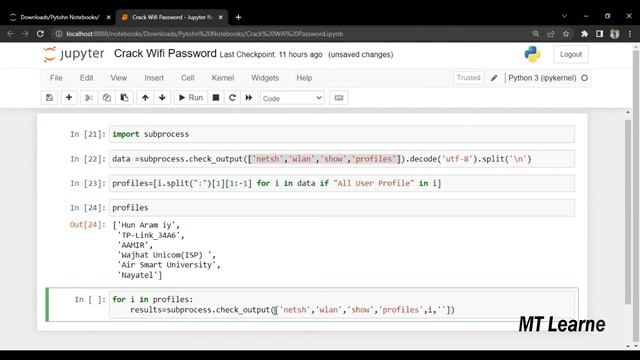Save notebook with the floppy disk icon

click(49, 98)
